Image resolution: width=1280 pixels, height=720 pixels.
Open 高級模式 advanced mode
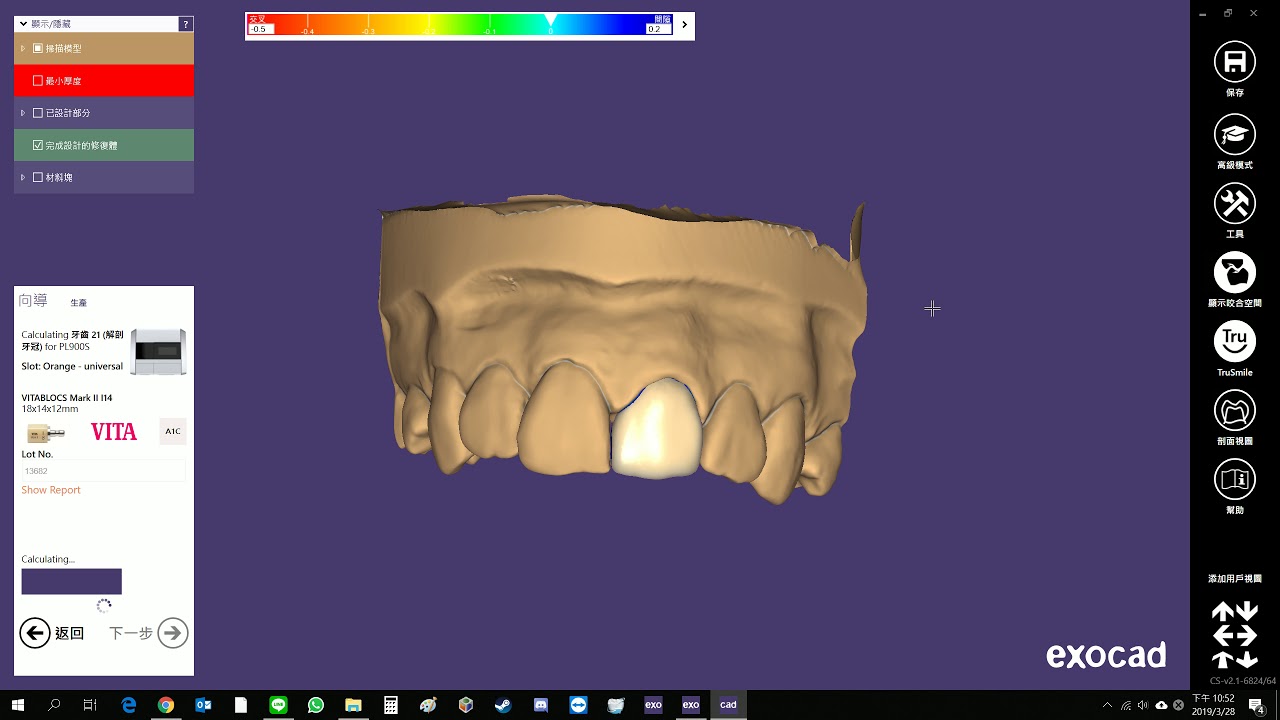point(1235,134)
